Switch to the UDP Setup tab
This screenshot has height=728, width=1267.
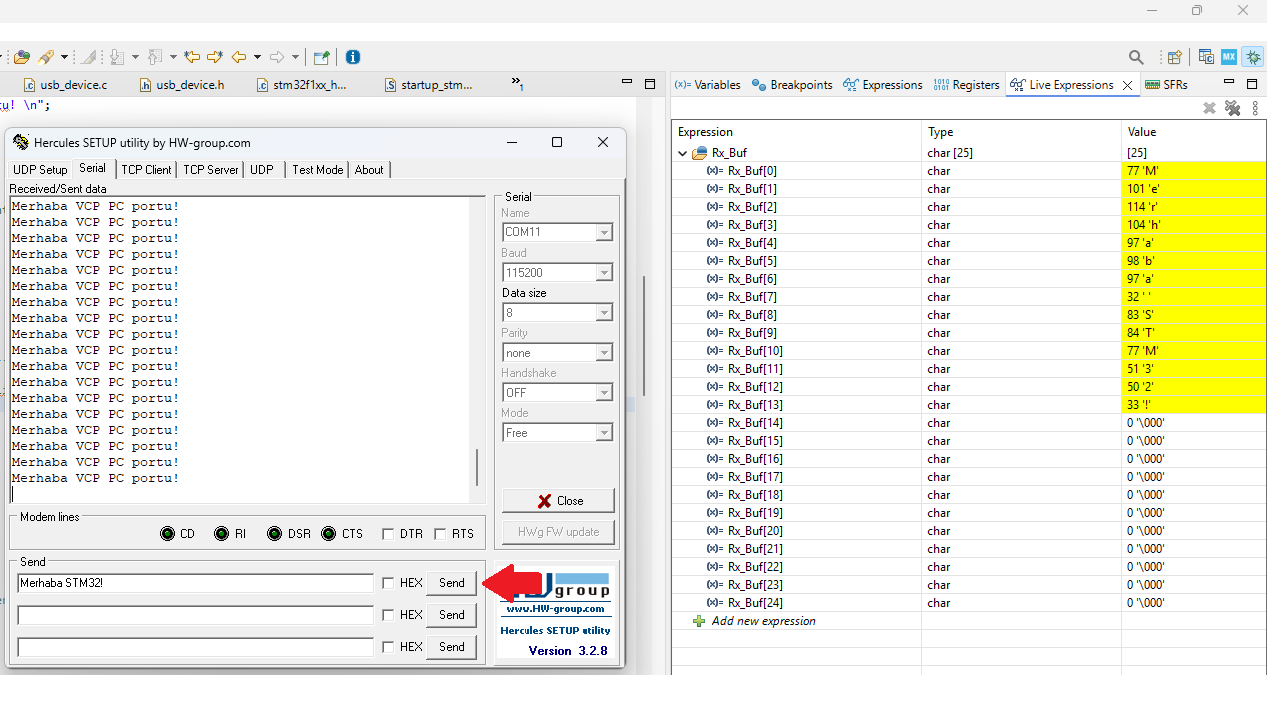point(40,170)
